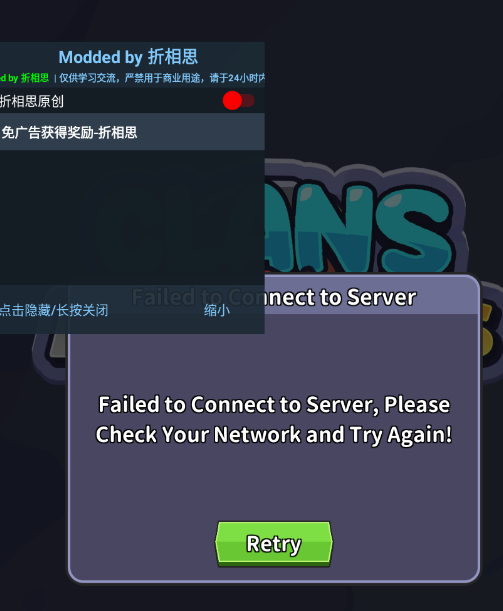Click the empty dark area inside mod menu

[x=132, y=217]
